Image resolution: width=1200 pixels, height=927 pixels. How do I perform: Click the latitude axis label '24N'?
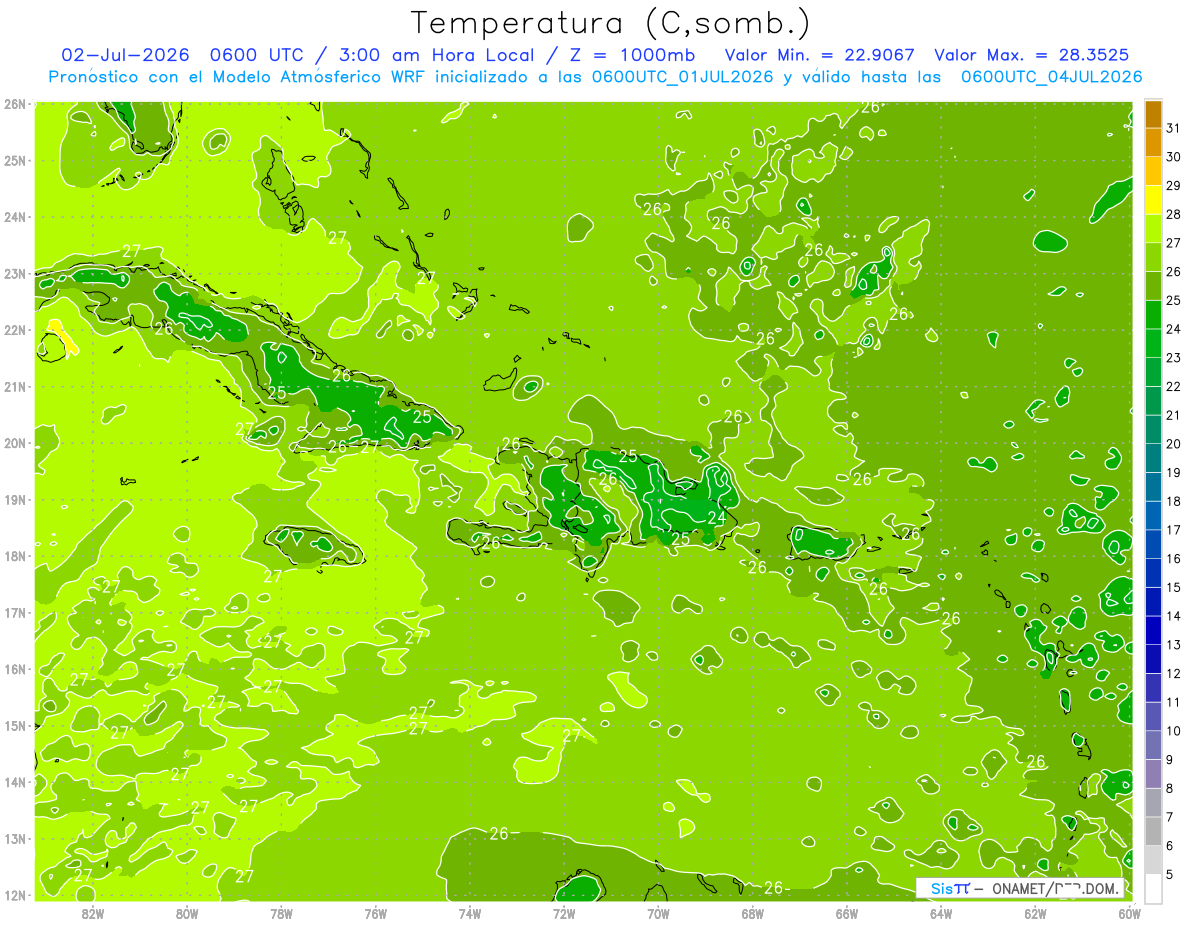click(14, 217)
